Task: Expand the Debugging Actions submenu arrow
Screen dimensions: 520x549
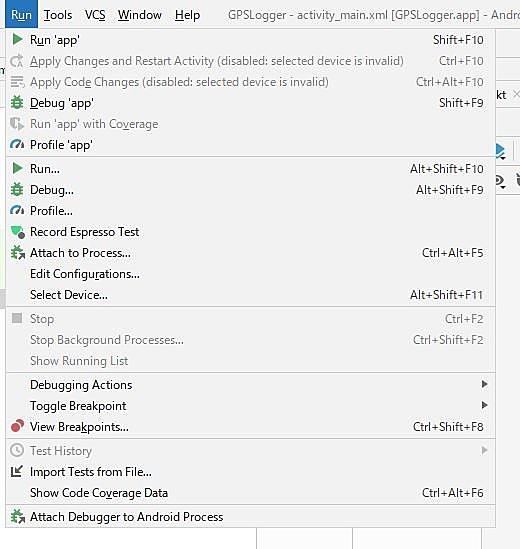Action: pyautogui.click(x=485, y=384)
